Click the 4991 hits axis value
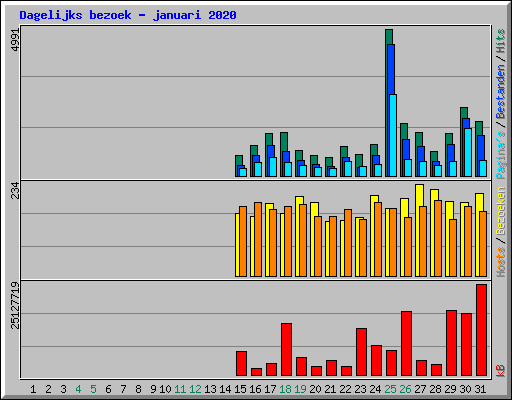The width and height of the screenshot is (512, 400). pos(16,40)
